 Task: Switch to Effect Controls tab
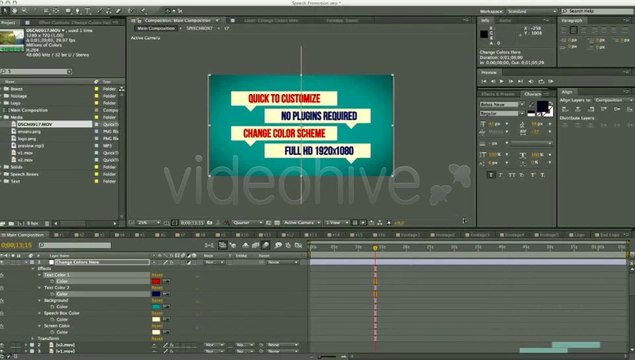(x=76, y=23)
